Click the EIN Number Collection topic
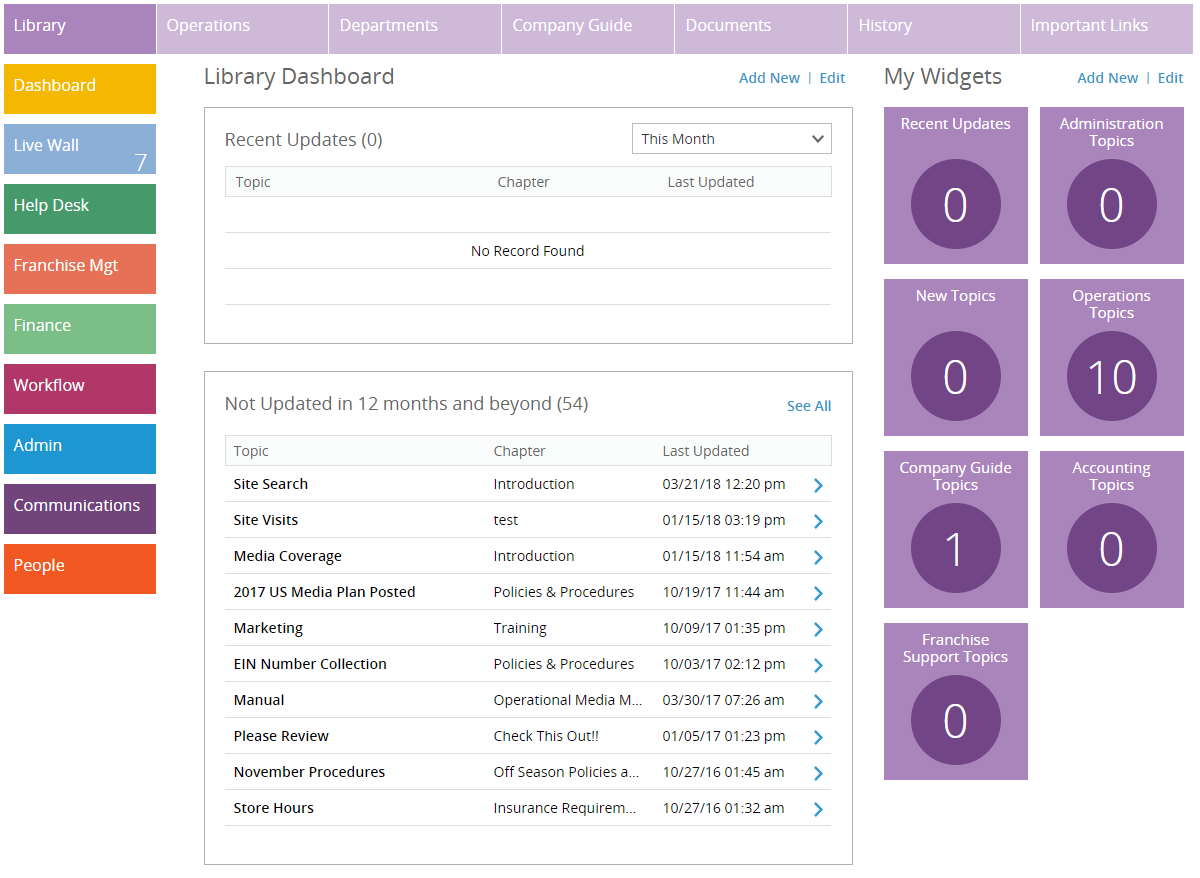1200x878 pixels. pos(310,664)
